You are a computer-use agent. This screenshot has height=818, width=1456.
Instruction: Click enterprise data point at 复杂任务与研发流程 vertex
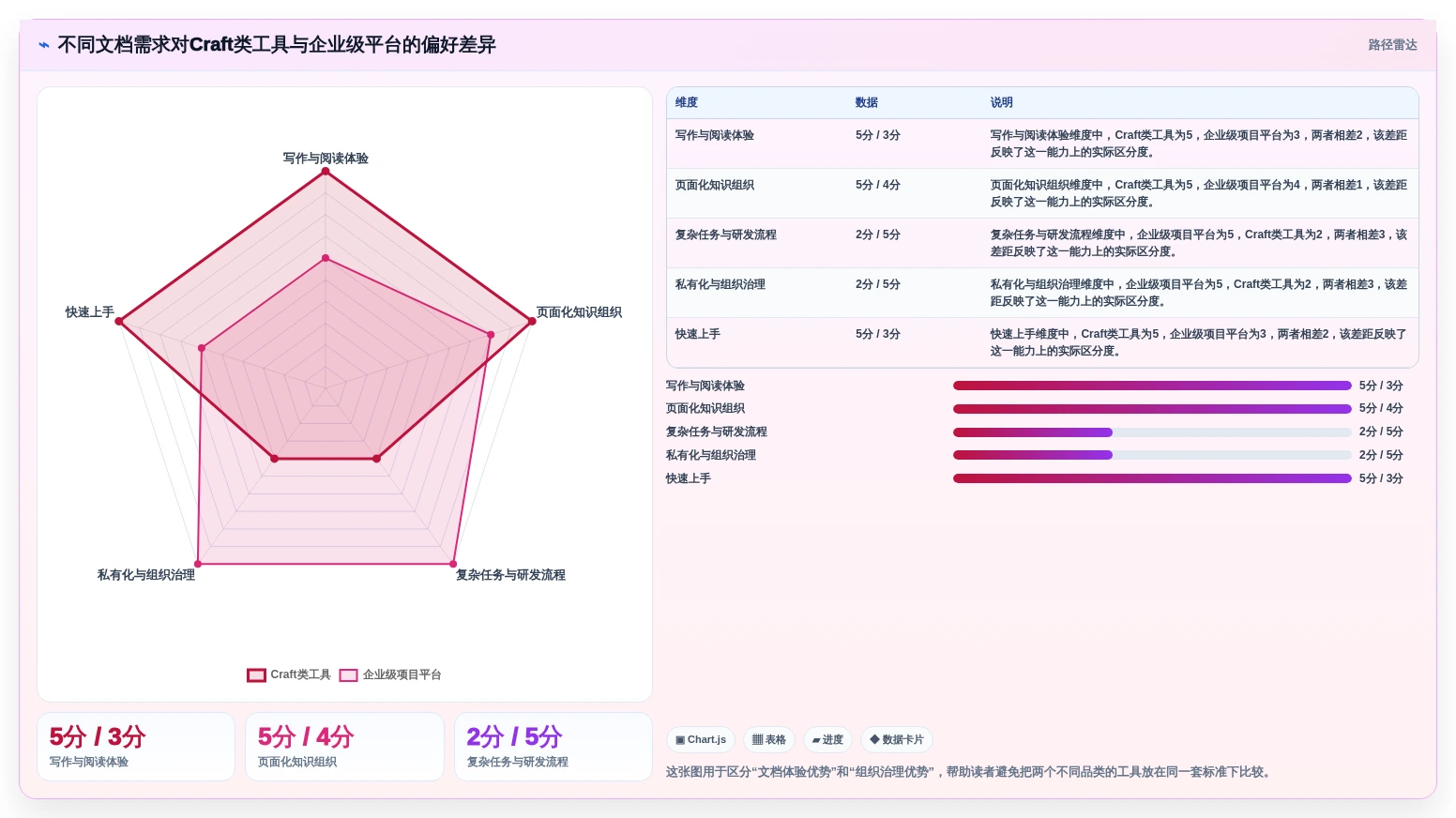(453, 564)
